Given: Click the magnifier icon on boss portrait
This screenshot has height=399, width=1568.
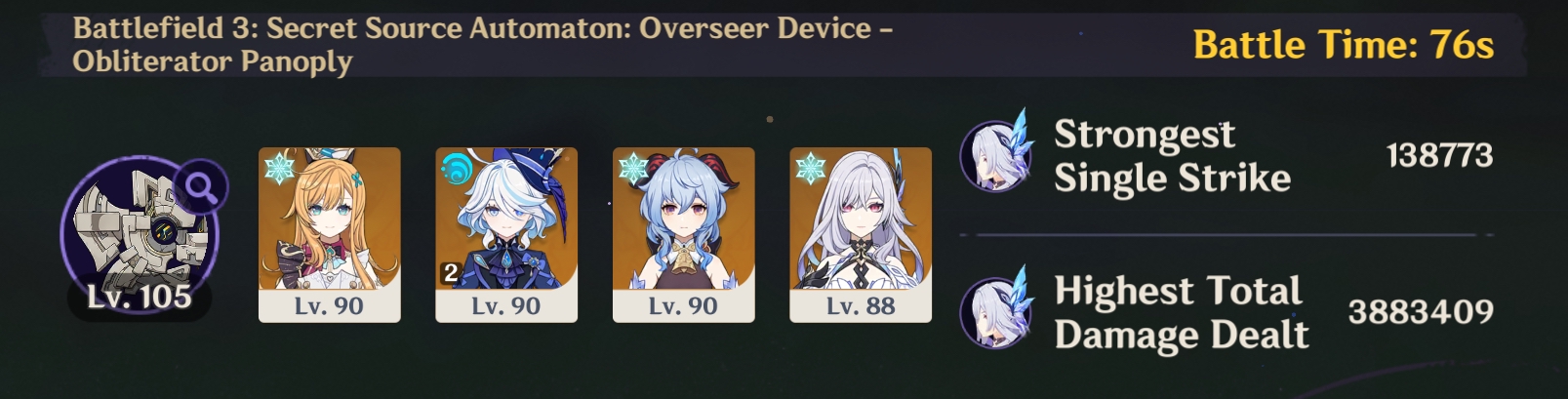Looking at the screenshot, I should [201, 187].
